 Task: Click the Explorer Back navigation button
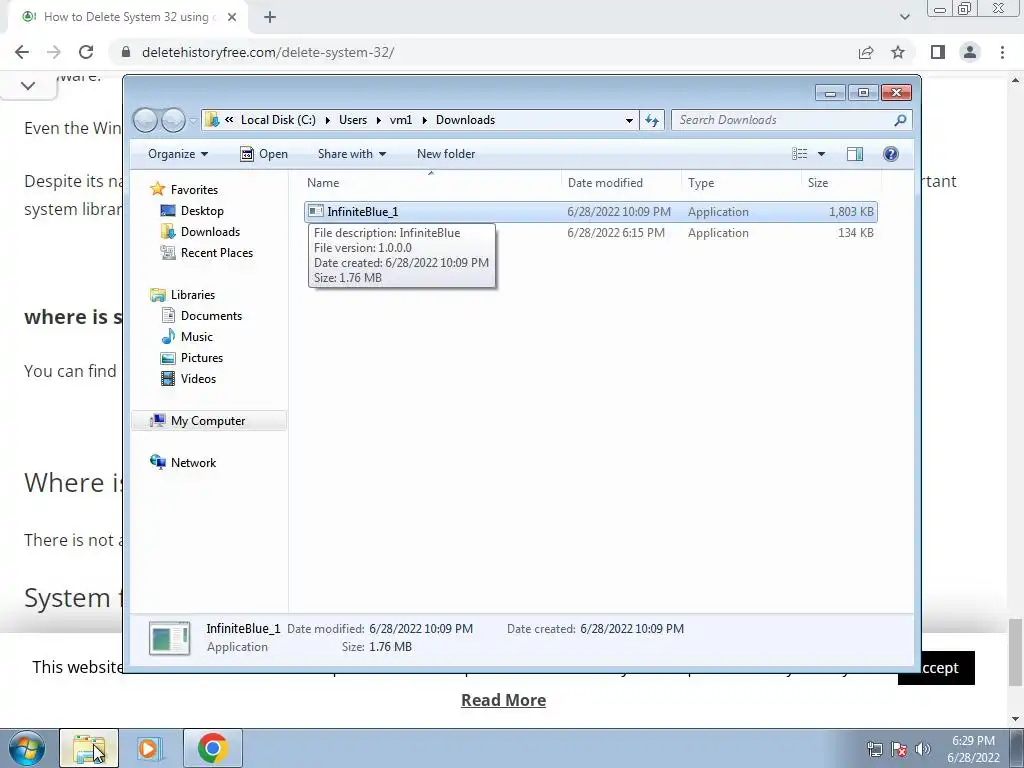(146, 120)
